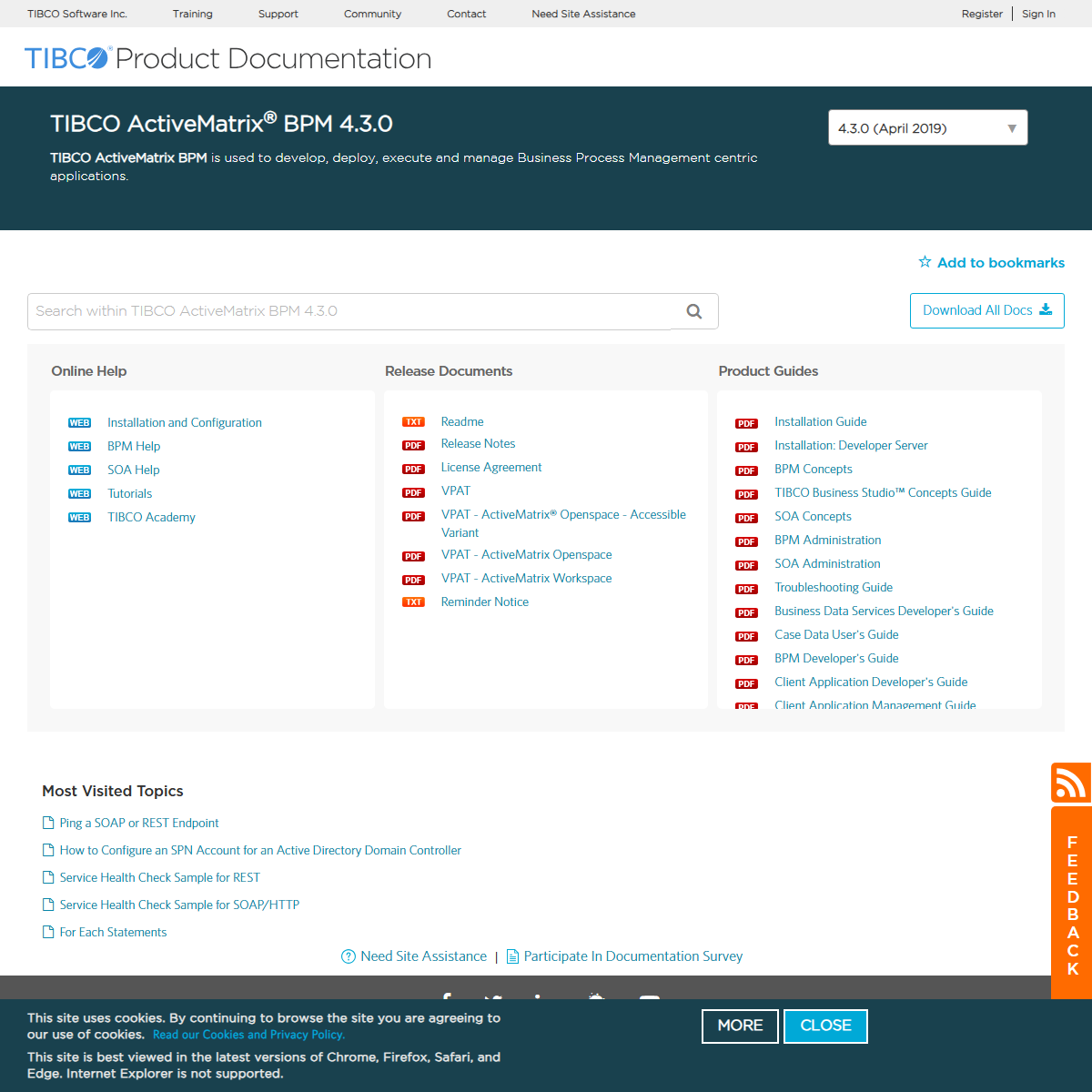Click the PDF icon beside VPAT - ActiveMatrix Workspace

tap(414, 581)
